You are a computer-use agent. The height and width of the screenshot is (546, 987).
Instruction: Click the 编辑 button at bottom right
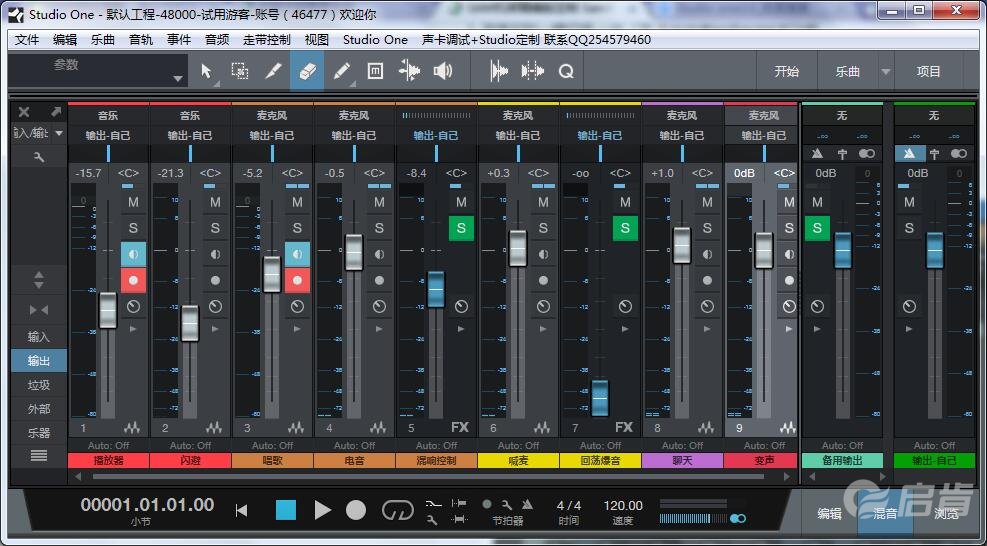tap(830, 513)
